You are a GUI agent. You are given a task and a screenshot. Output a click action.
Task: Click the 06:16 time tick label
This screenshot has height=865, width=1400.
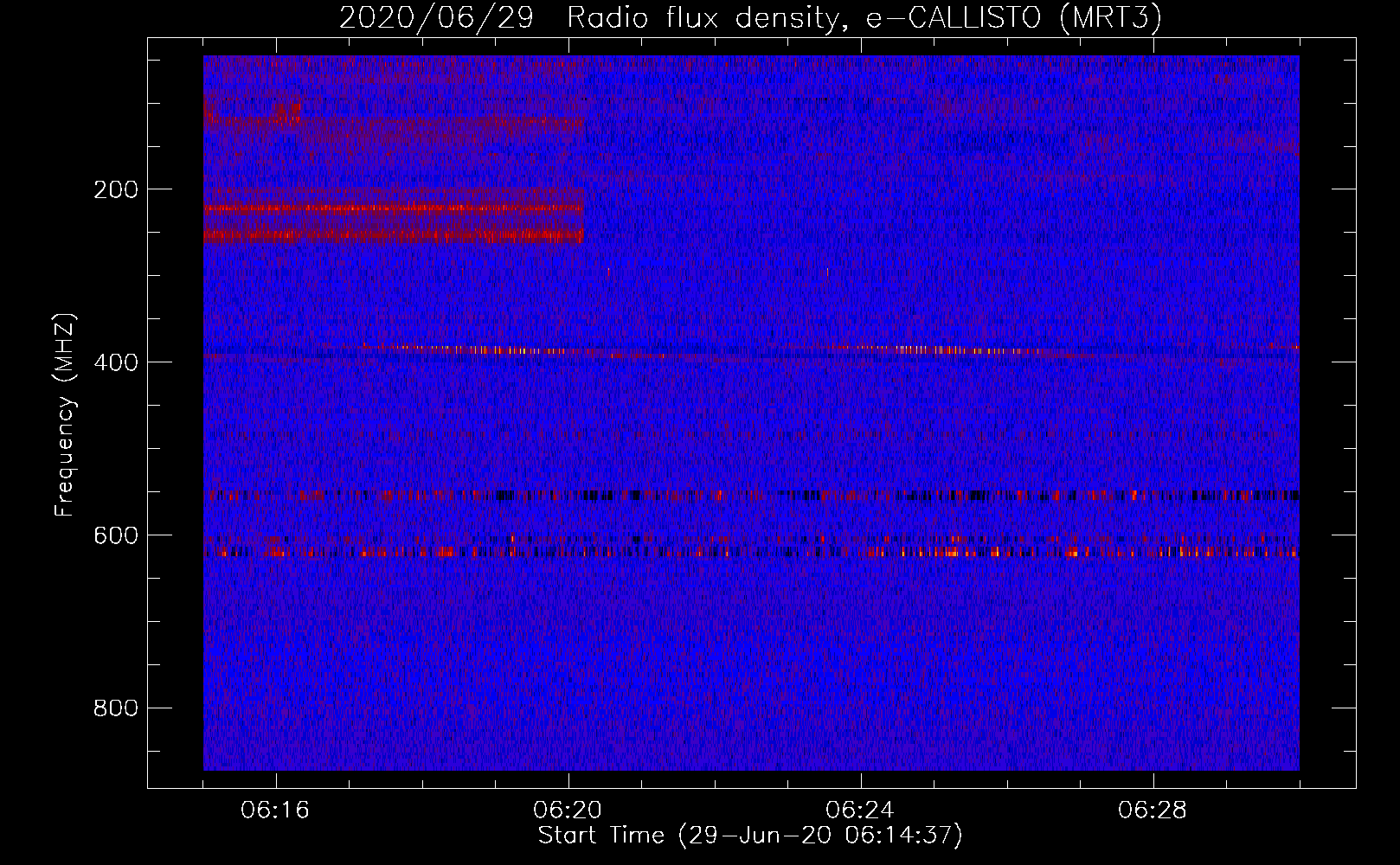(275, 811)
